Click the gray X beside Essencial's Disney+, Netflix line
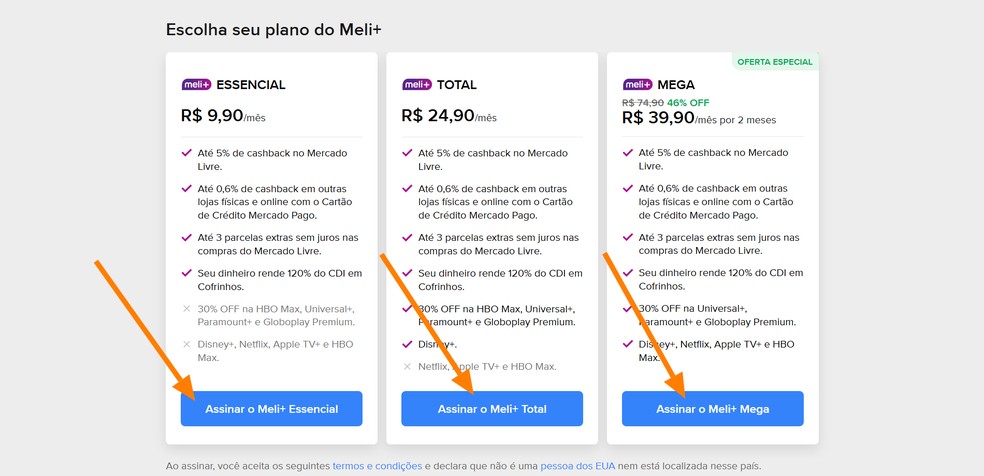Screen dimensions: 984x476 [x=187, y=345]
